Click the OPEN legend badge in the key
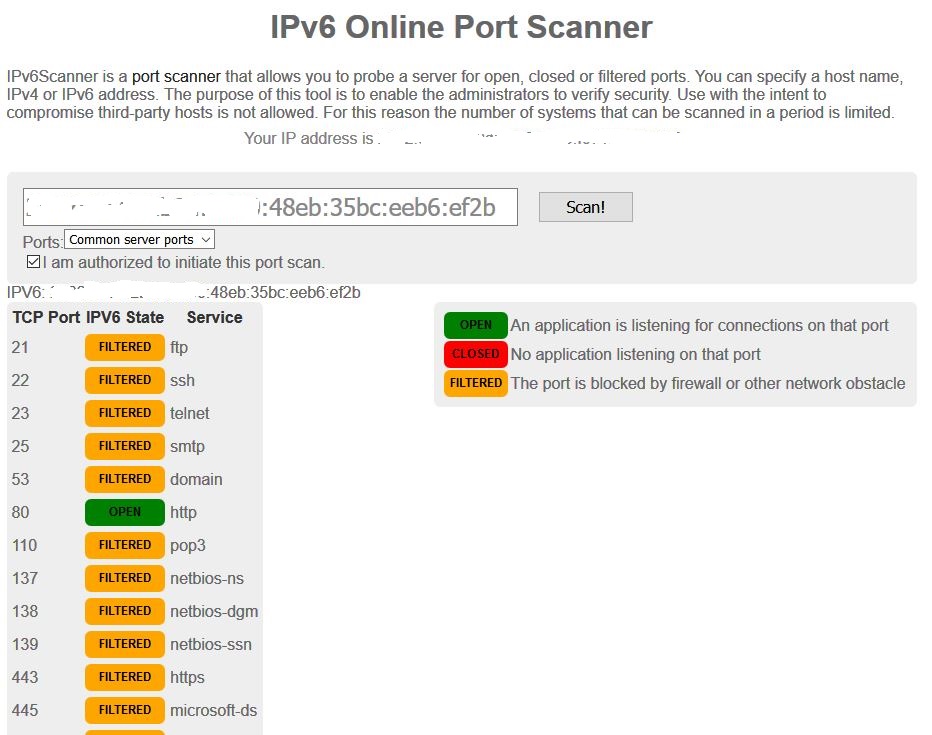The height and width of the screenshot is (735, 932). (475, 325)
